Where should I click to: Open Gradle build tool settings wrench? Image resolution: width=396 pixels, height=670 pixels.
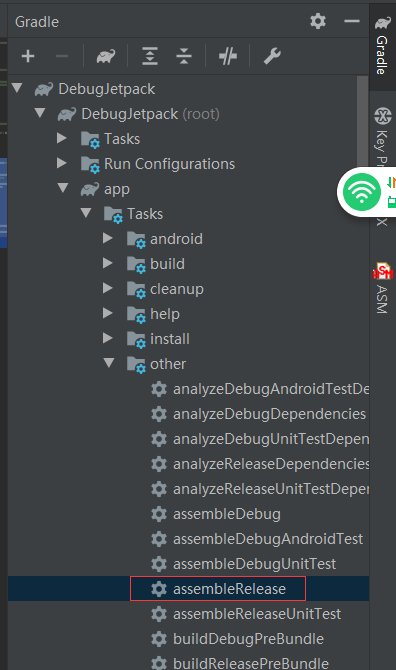pos(272,56)
